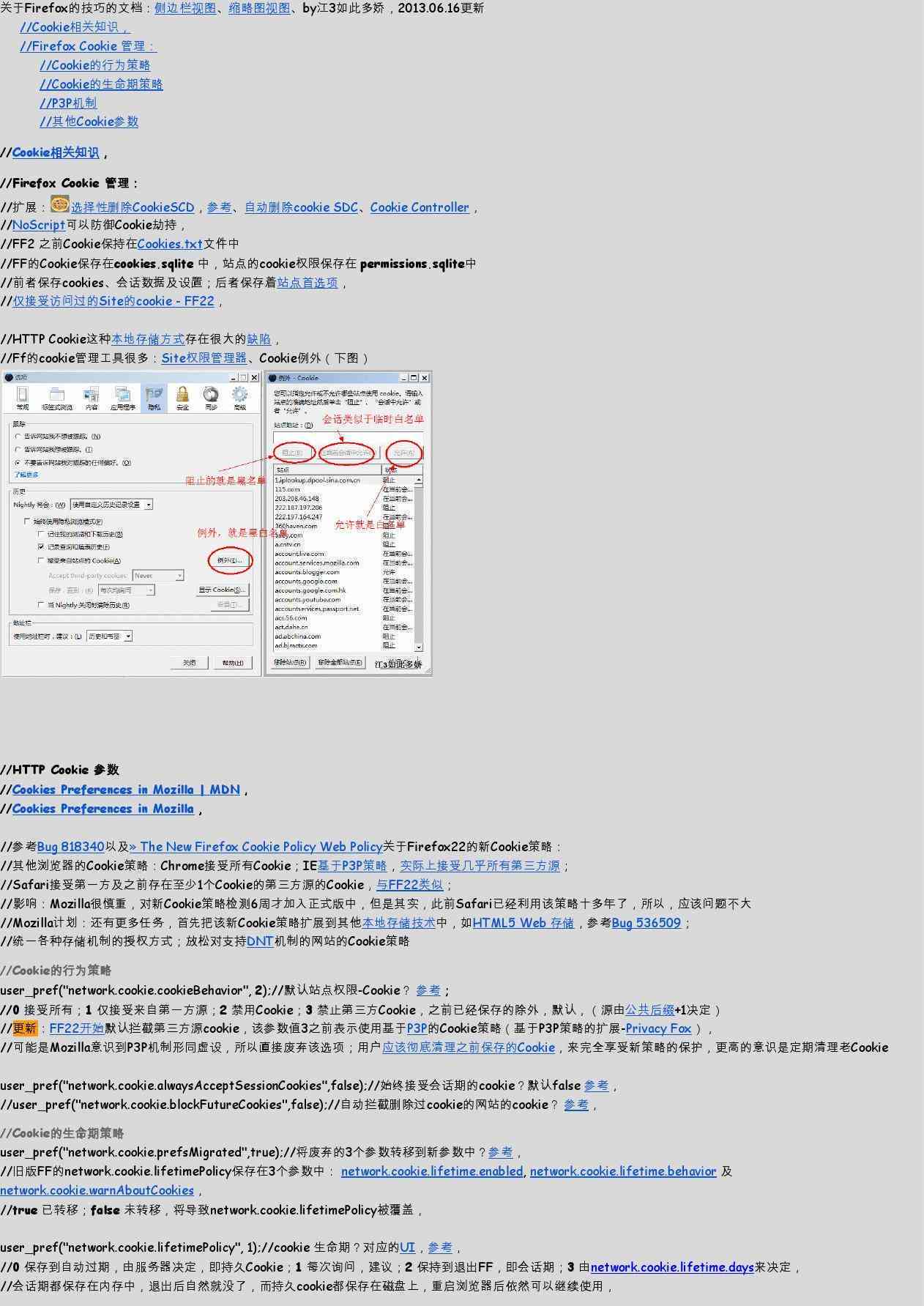This screenshot has height=1306, width=924.
Task: Open the 同步 sync options icon
Action: (x=211, y=398)
